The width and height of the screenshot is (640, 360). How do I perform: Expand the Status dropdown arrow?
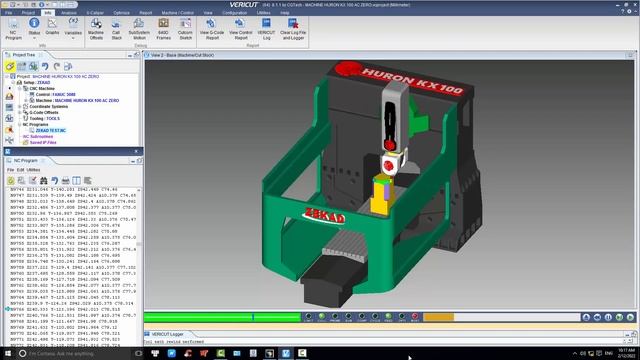tap(34, 38)
